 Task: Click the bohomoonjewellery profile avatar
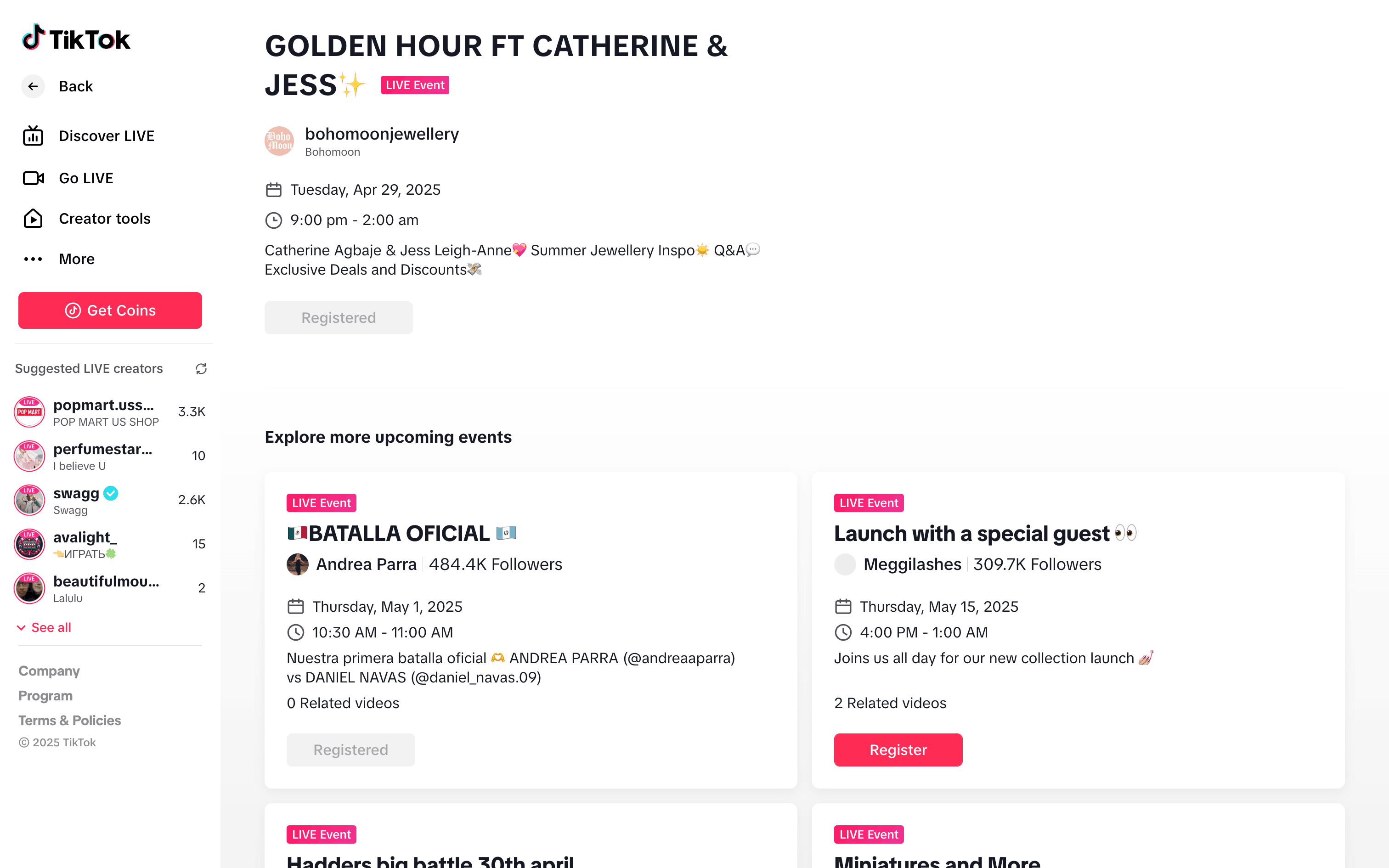click(x=279, y=141)
